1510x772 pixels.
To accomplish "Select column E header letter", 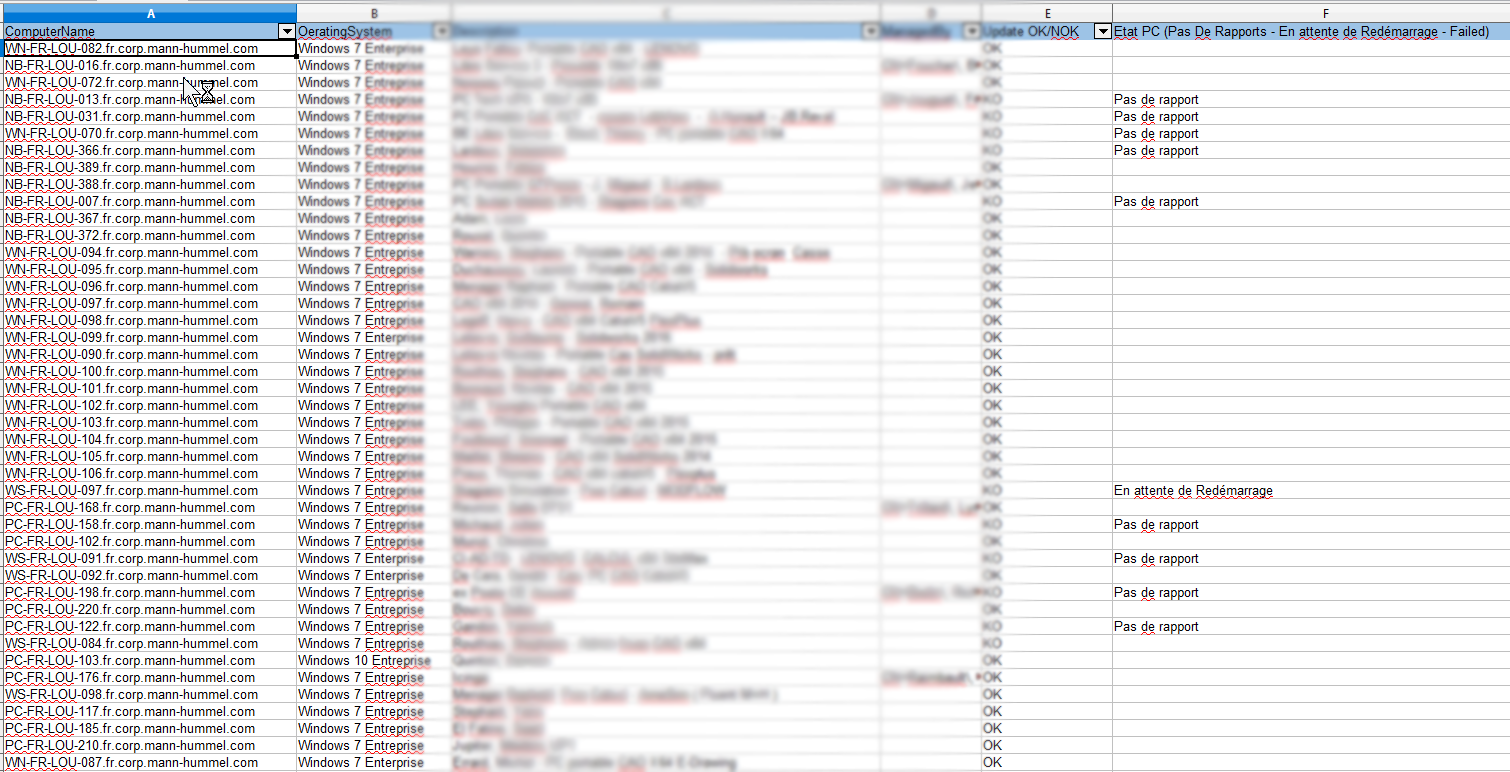I will click(1046, 13).
